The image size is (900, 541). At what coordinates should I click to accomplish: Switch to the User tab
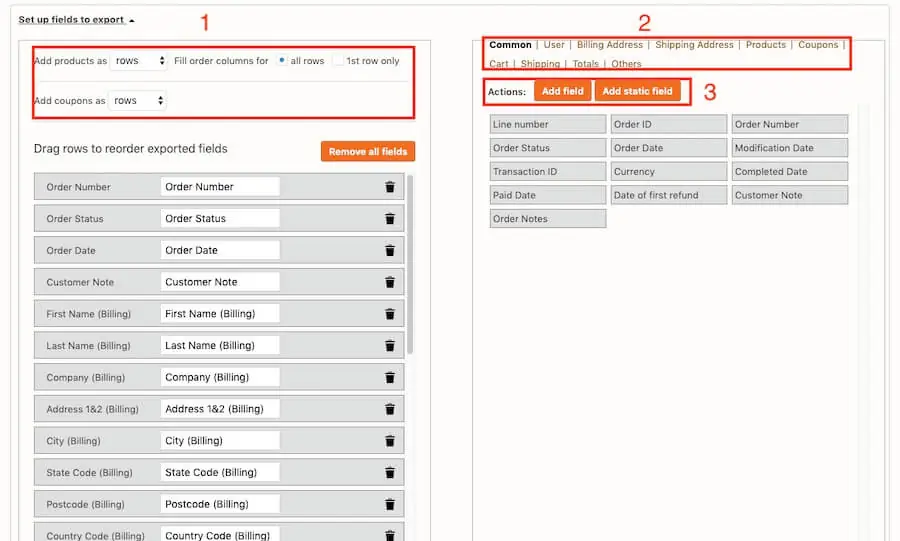[x=554, y=45]
